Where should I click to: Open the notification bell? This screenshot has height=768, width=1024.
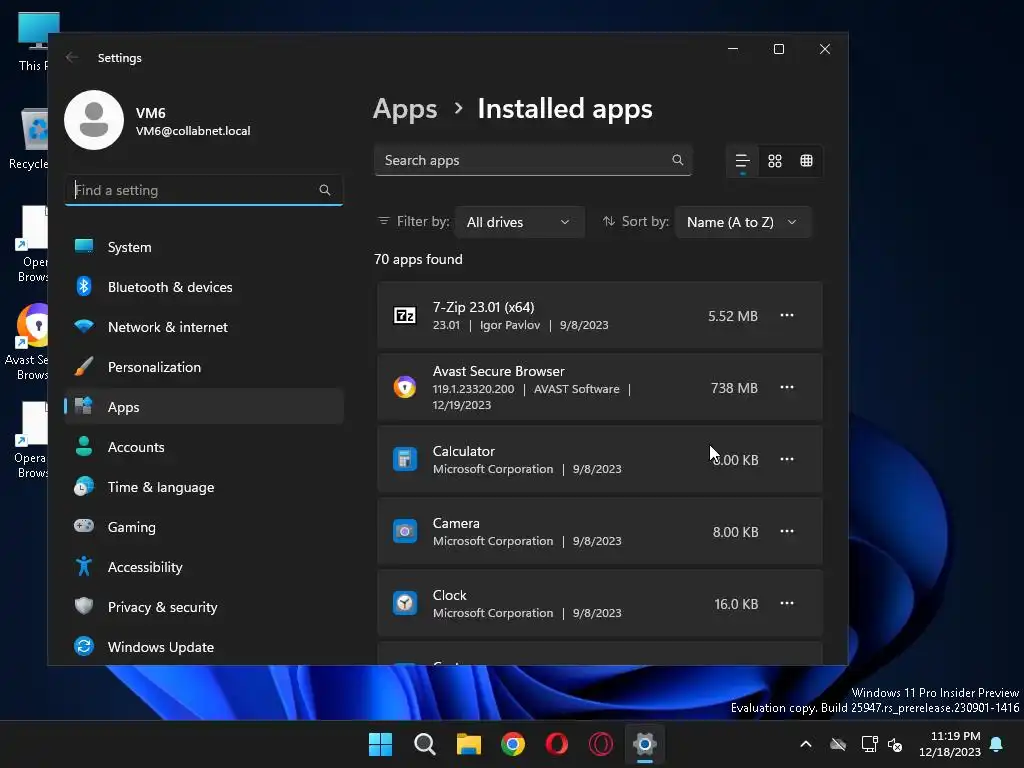coord(997,744)
